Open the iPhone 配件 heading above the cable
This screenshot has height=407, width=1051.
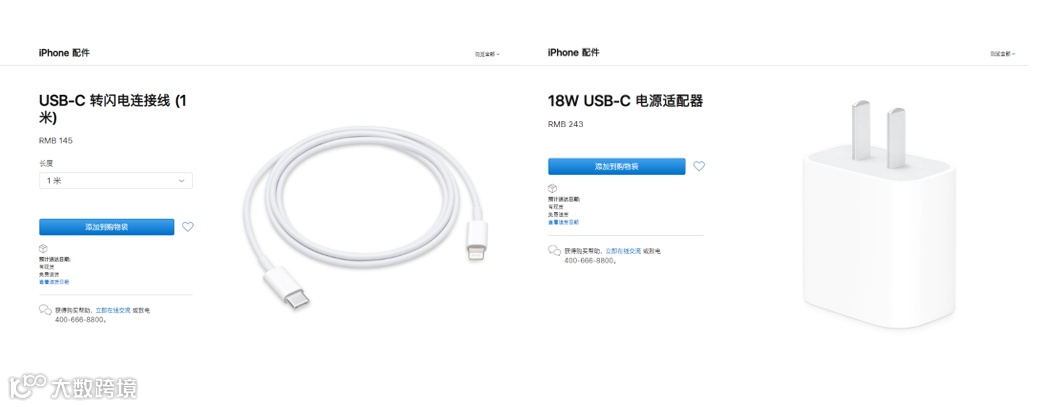tap(64, 52)
